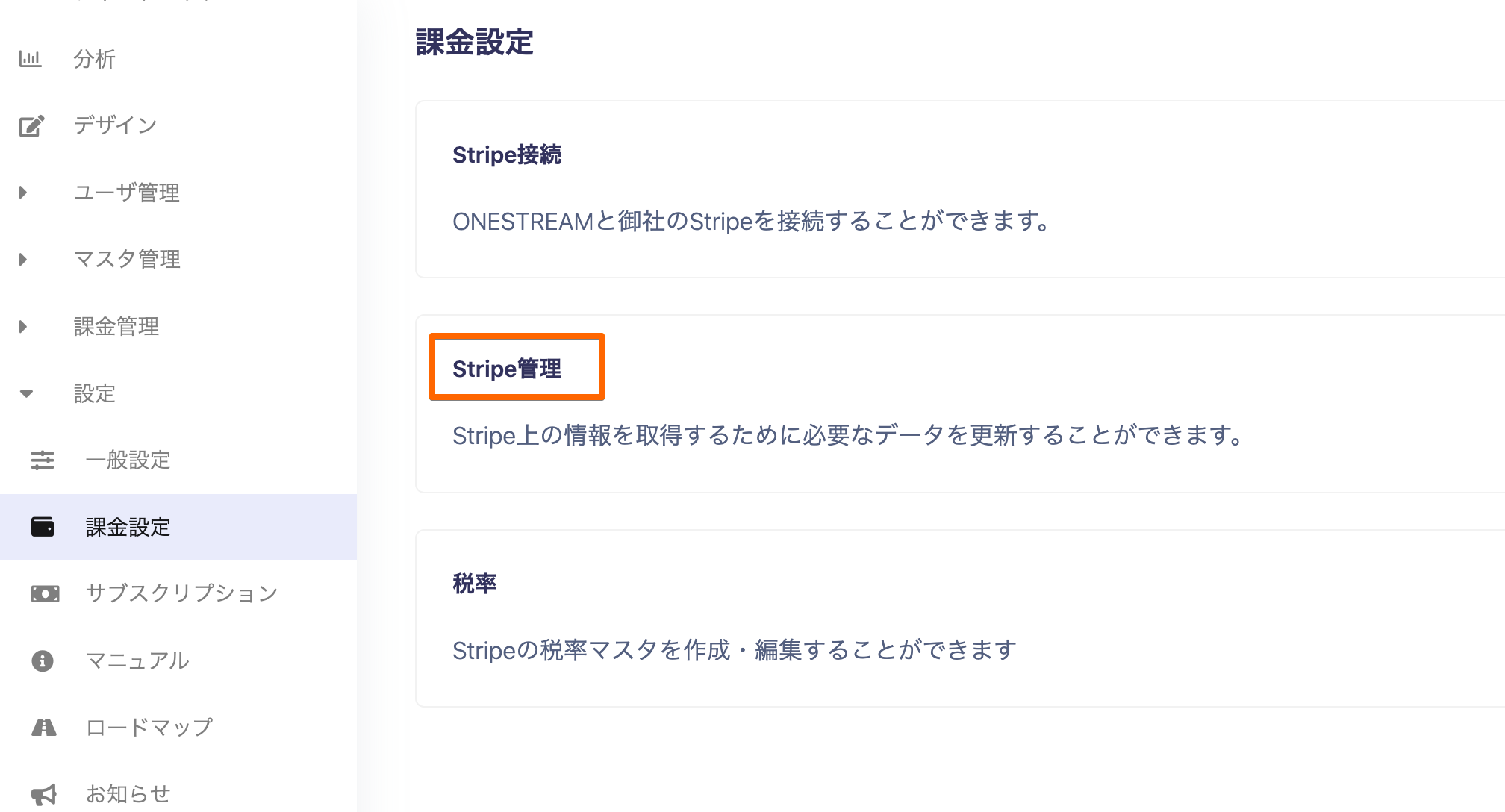Open the Stripe接続 heading link
This screenshot has height=812, width=1505.
click(507, 154)
